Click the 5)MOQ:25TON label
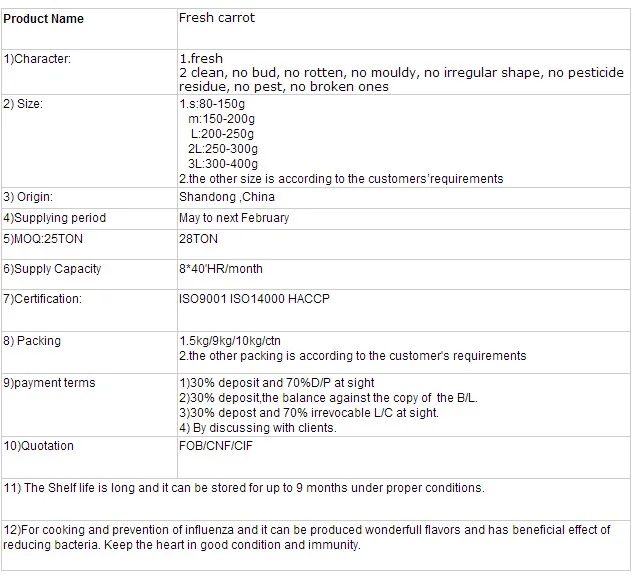The height and width of the screenshot is (576, 635). pos(43,240)
